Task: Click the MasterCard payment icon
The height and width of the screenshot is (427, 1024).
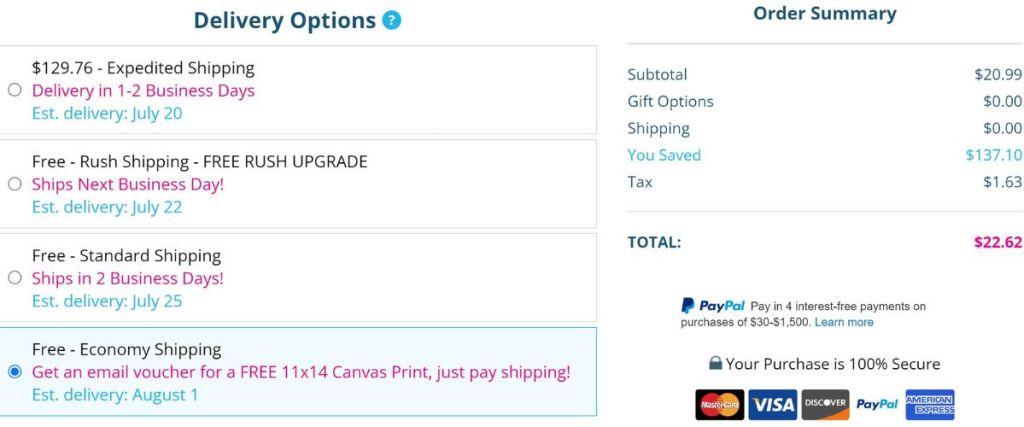Action: pos(719,404)
